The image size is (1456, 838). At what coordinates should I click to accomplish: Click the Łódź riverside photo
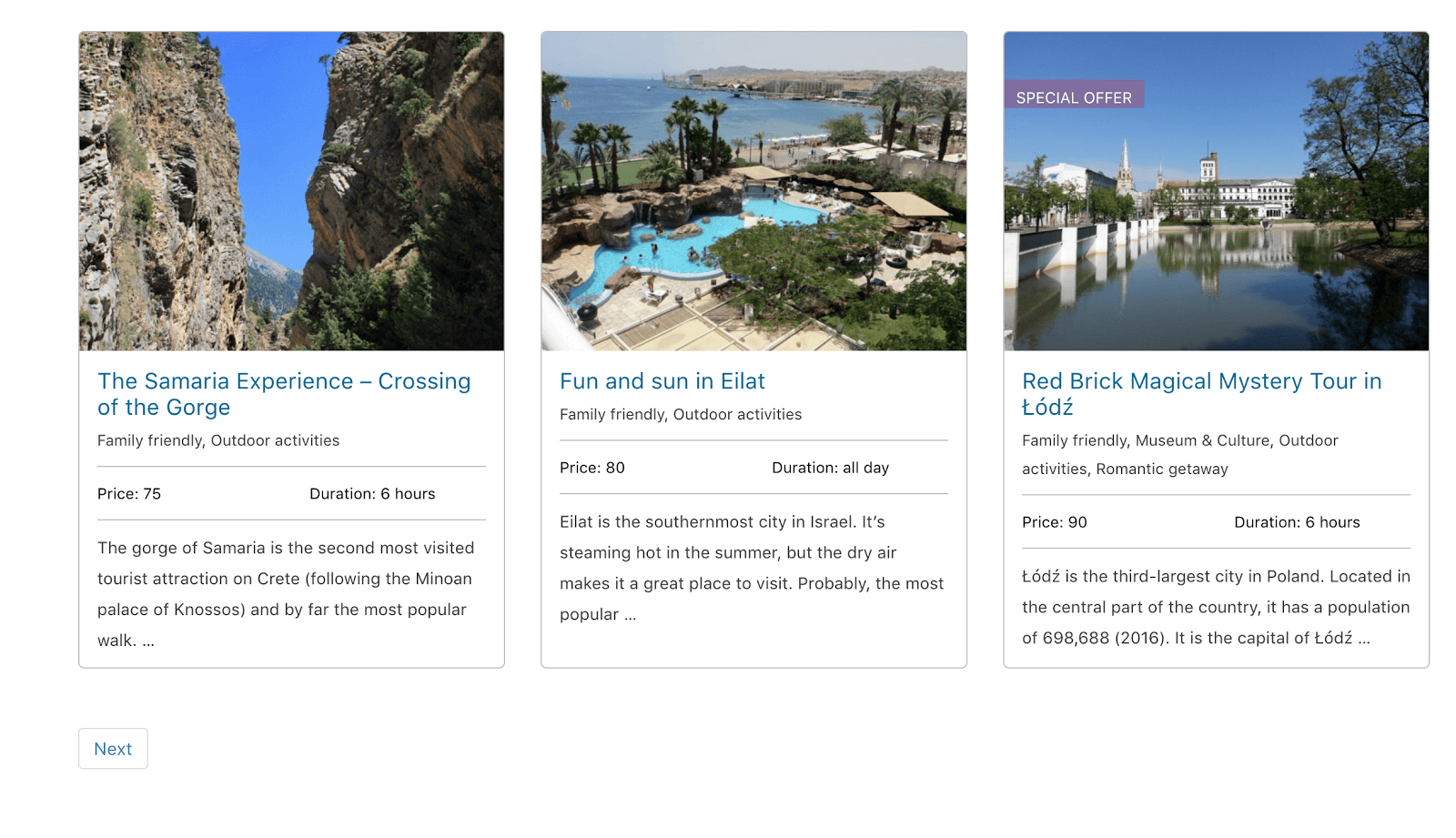point(1216,191)
